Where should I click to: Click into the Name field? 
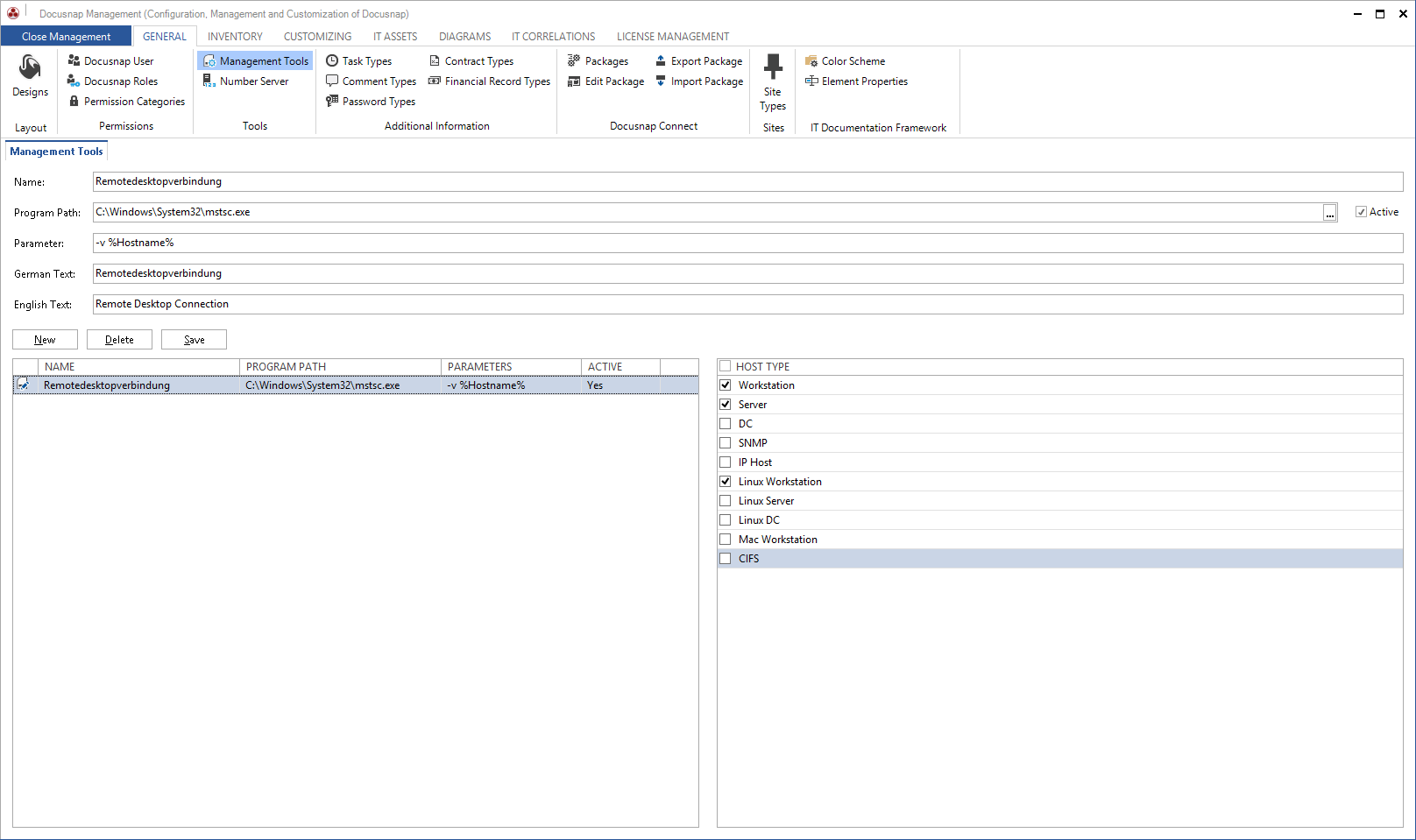[747, 181]
